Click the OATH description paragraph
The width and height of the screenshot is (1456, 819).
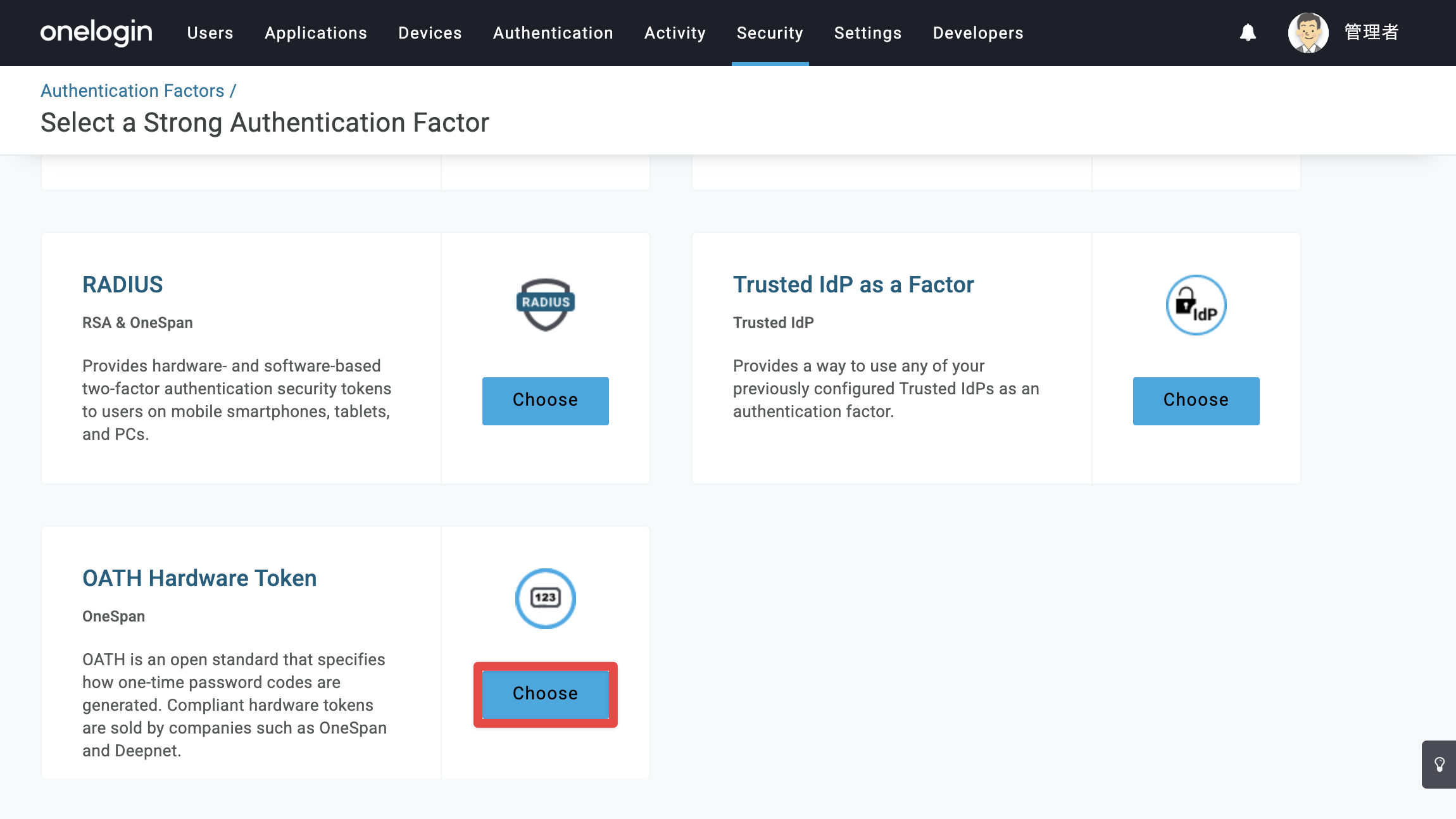pos(235,705)
